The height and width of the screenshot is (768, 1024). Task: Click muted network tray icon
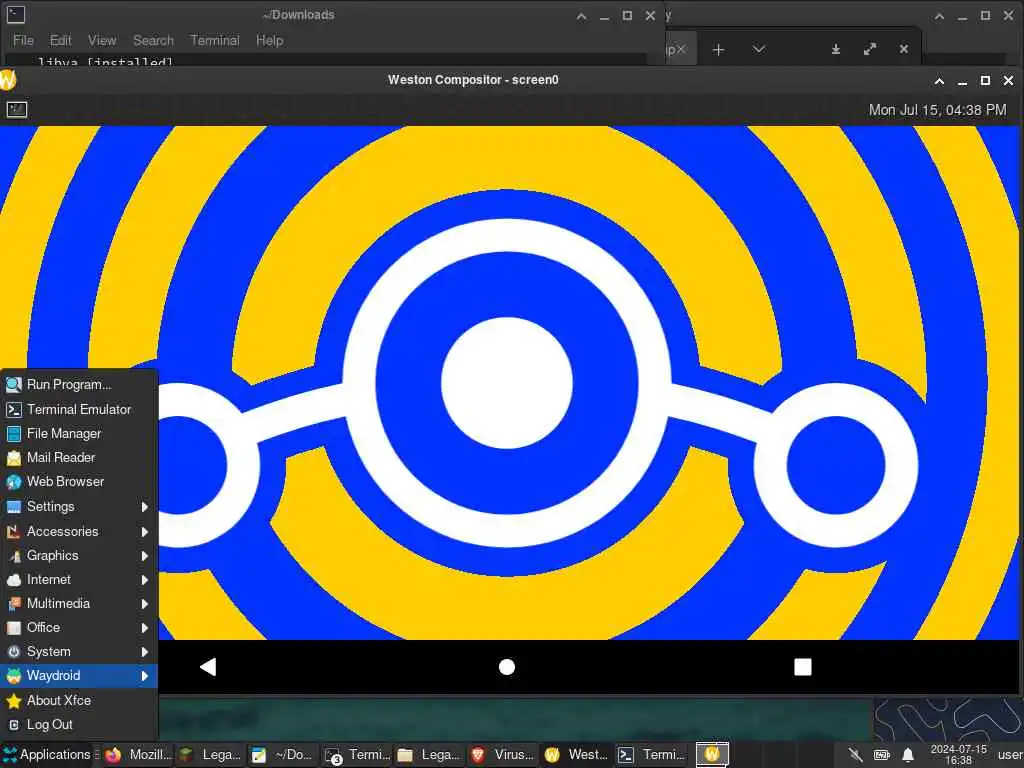point(855,756)
